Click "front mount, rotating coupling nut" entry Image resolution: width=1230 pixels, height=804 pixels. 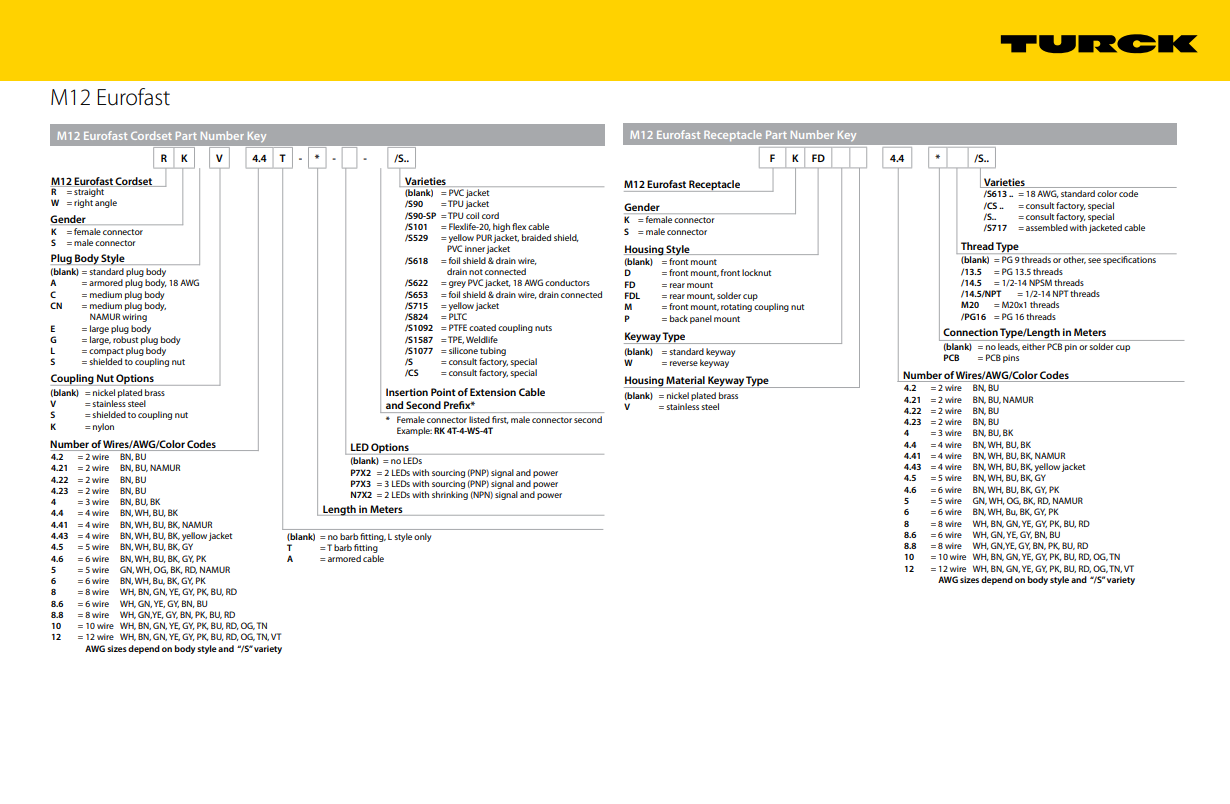point(714,307)
